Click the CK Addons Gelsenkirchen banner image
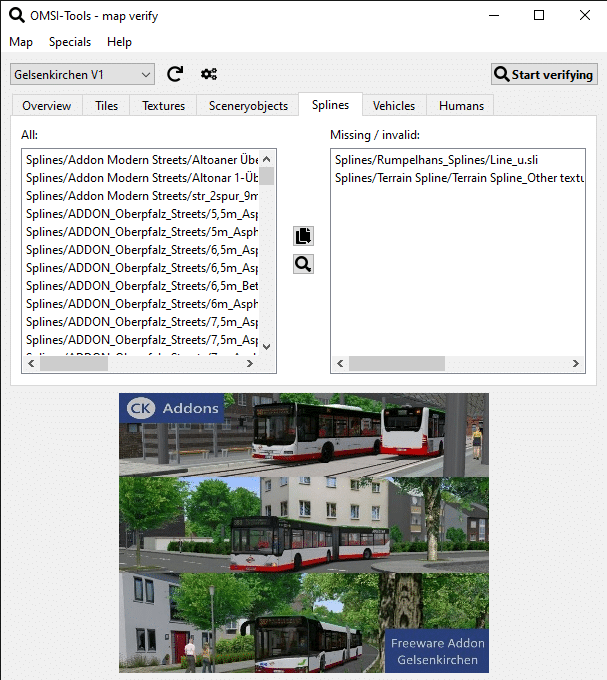607x680 pixels. click(304, 532)
